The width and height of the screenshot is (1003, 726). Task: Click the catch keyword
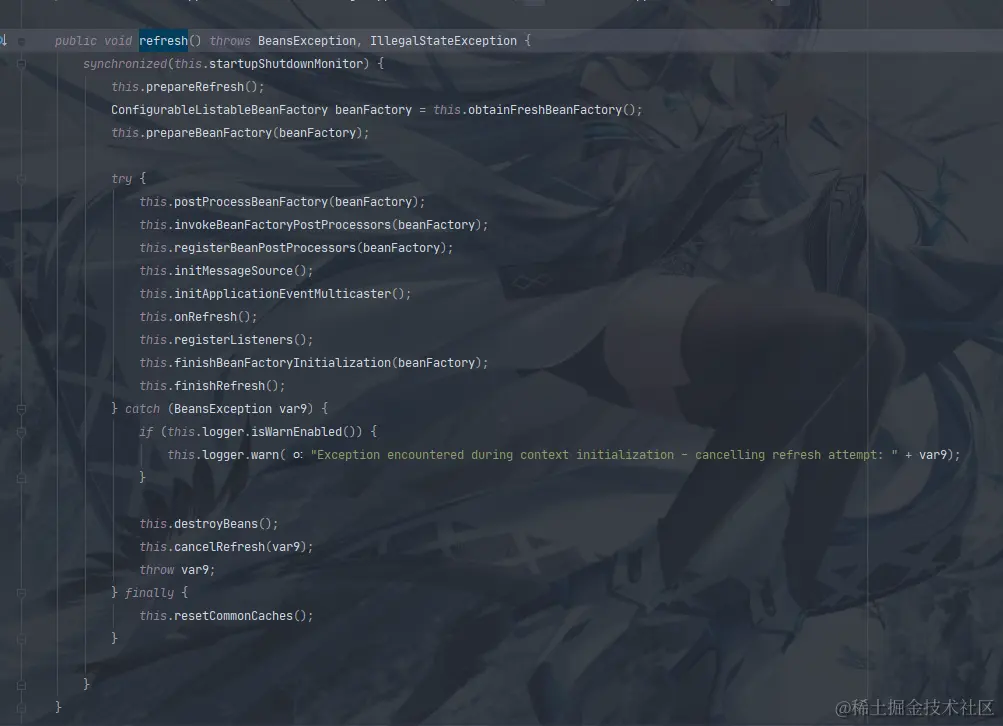coord(142,409)
